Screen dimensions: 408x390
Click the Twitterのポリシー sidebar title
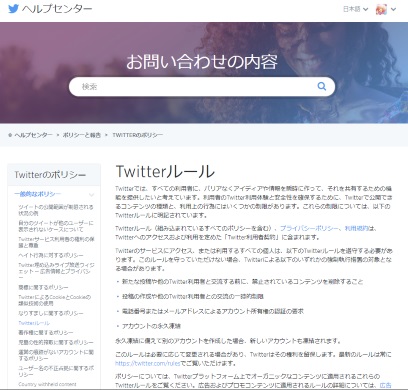point(50,175)
